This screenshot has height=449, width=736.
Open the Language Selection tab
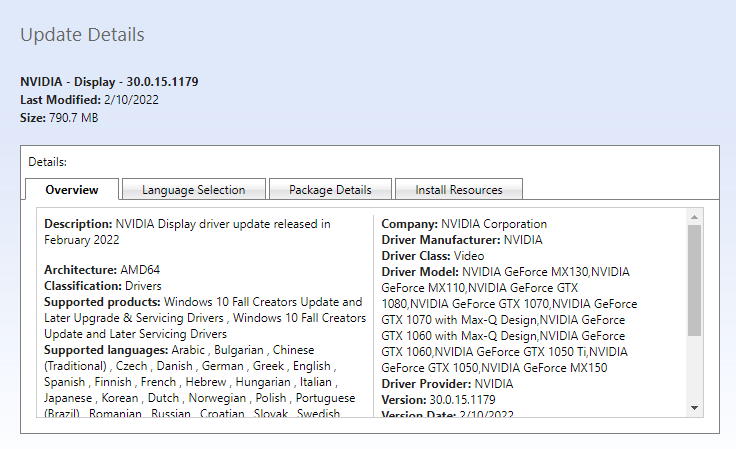point(194,190)
